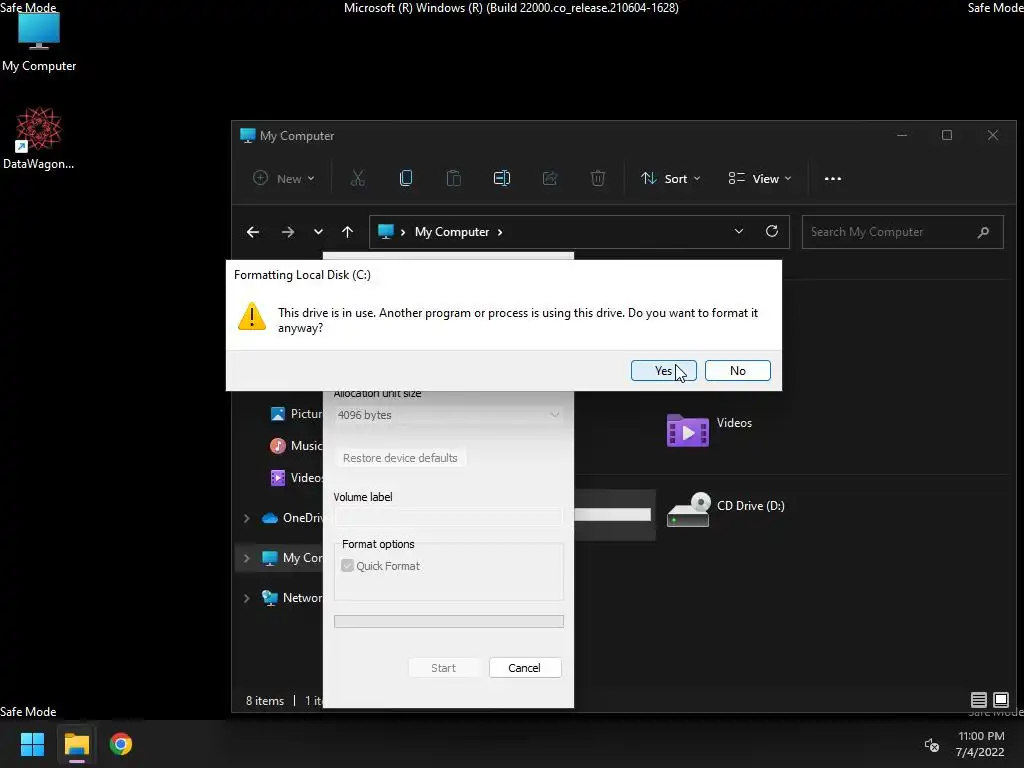This screenshot has height=768, width=1024.
Task: Open the View dropdown menu
Action: click(760, 178)
